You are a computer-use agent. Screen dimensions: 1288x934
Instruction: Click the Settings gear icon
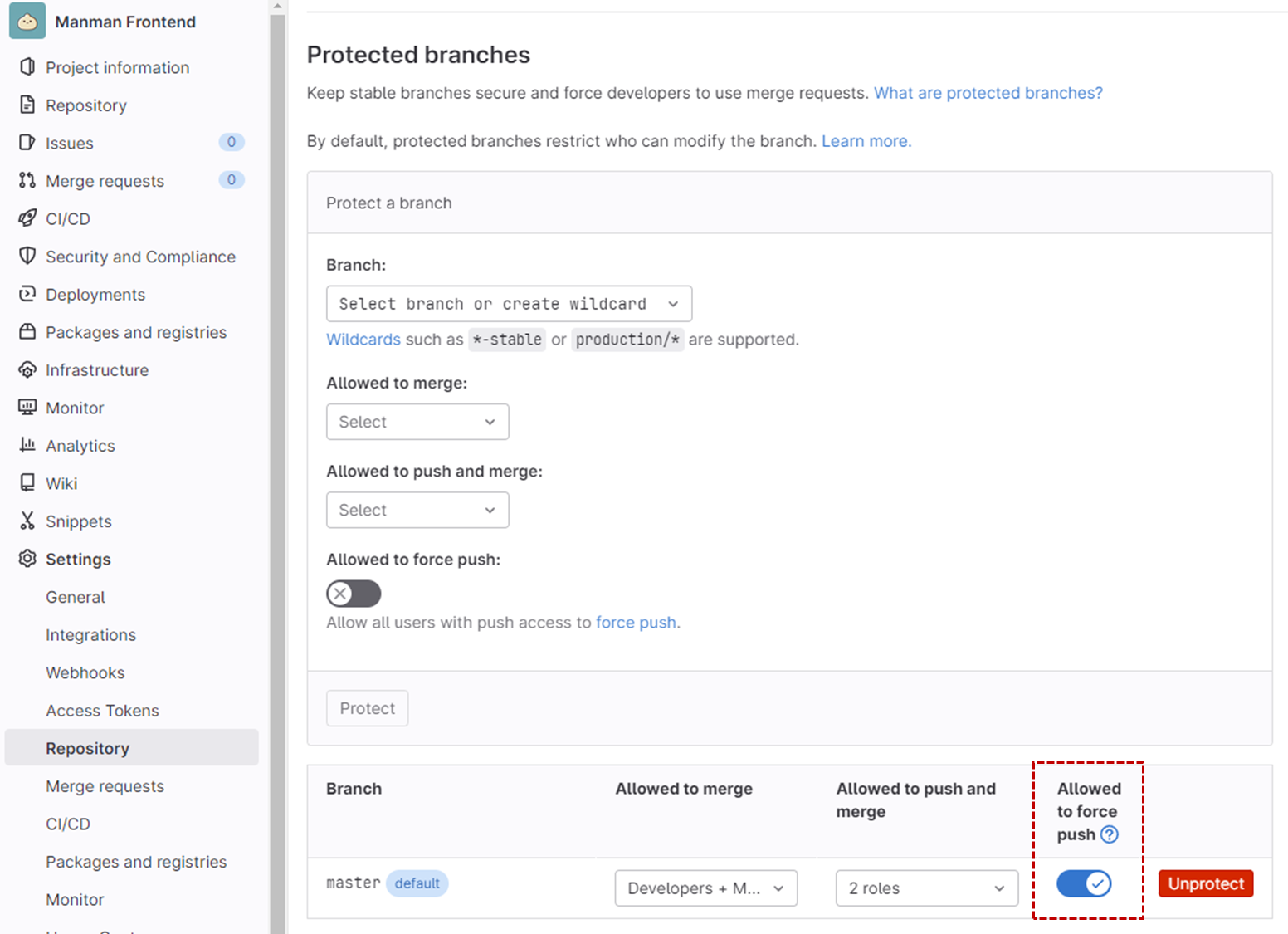click(27, 558)
